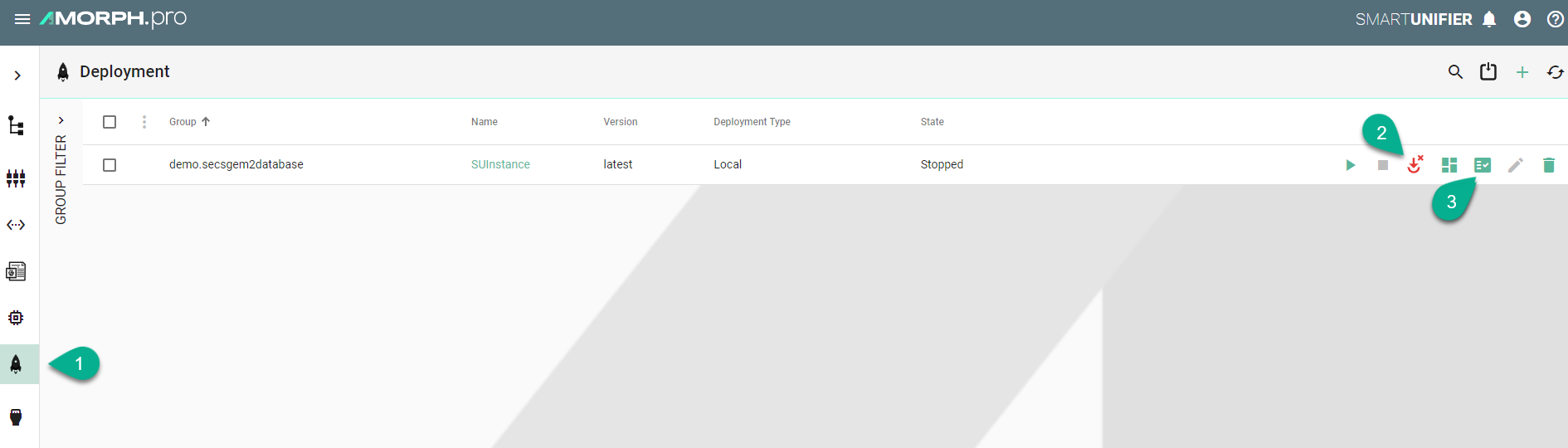The image size is (1568, 448).
Task: Start the SUInstance deployment with play
Action: tap(1350, 165)
